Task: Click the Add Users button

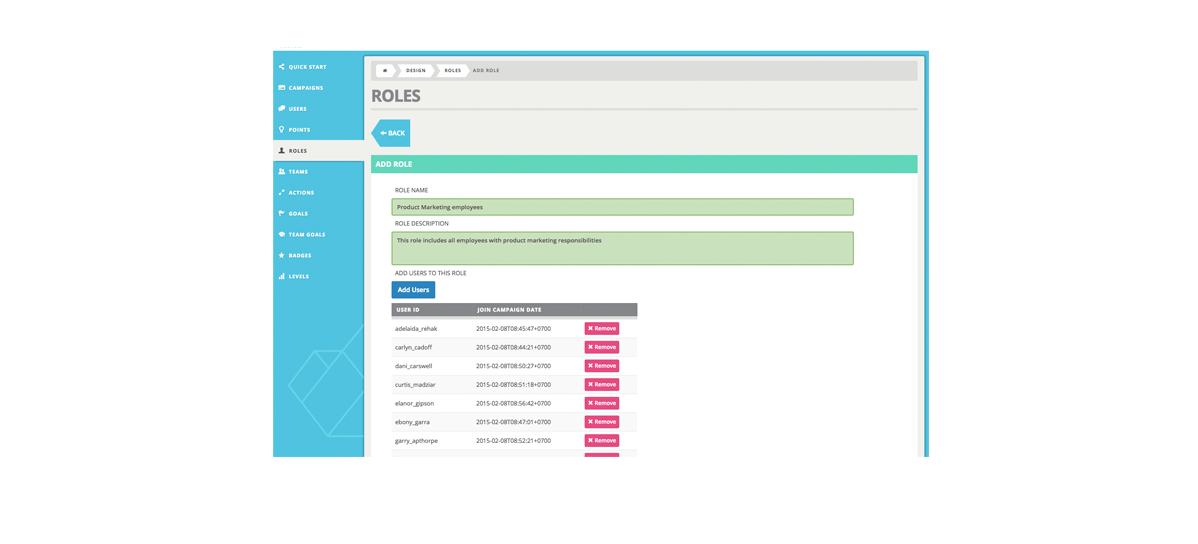Action: [x=413, y=290]
